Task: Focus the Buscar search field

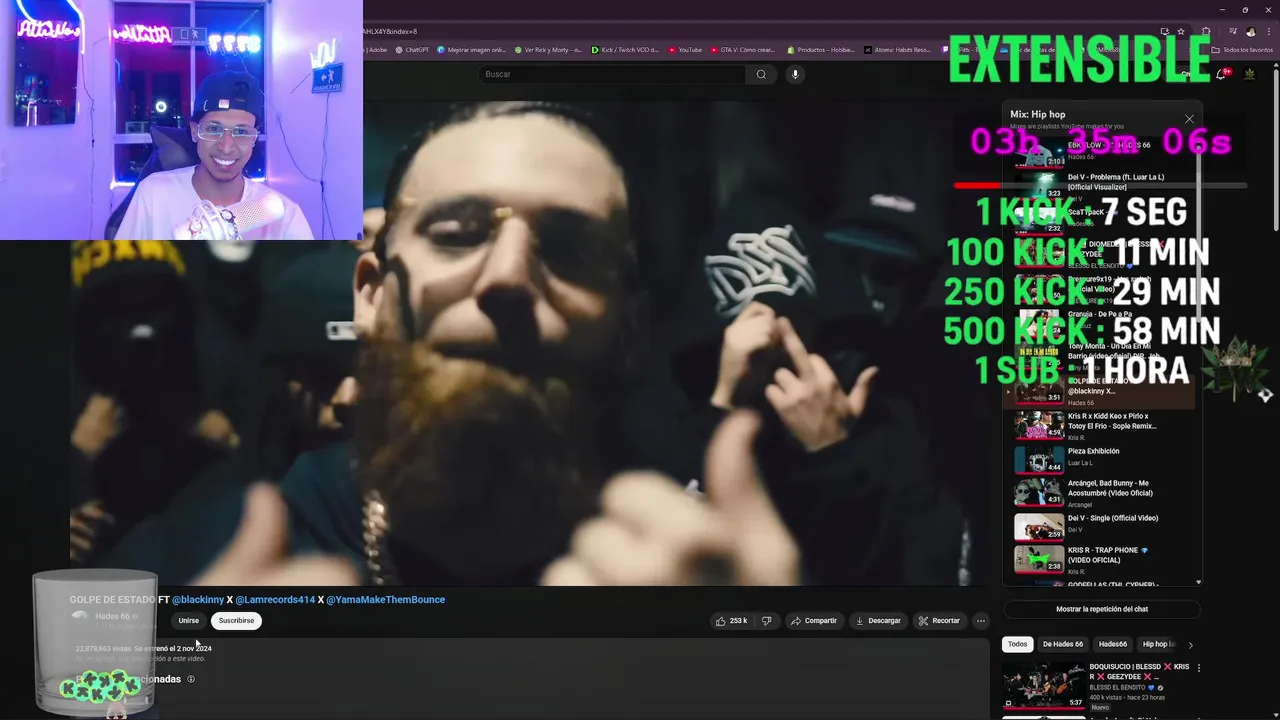Action: pyautogui.click(x=612, y=74)
